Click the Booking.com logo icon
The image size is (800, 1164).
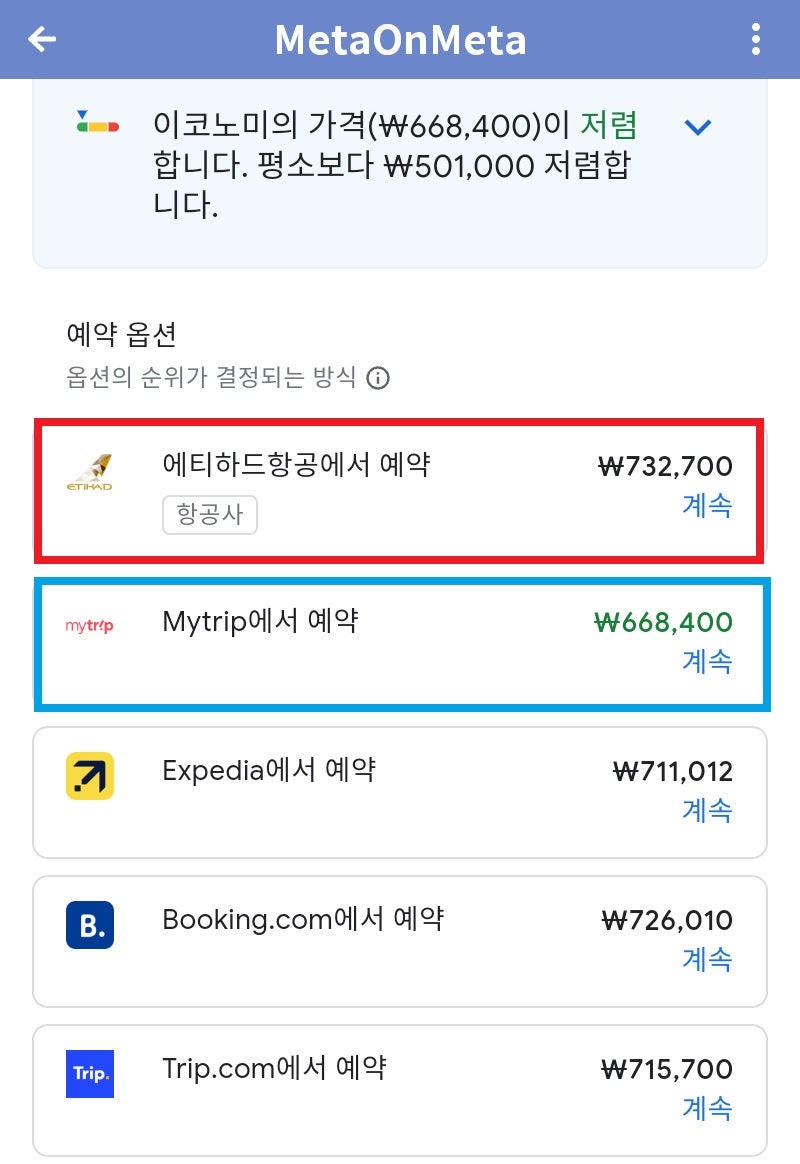pyautogui.click(x=90, y=926)
